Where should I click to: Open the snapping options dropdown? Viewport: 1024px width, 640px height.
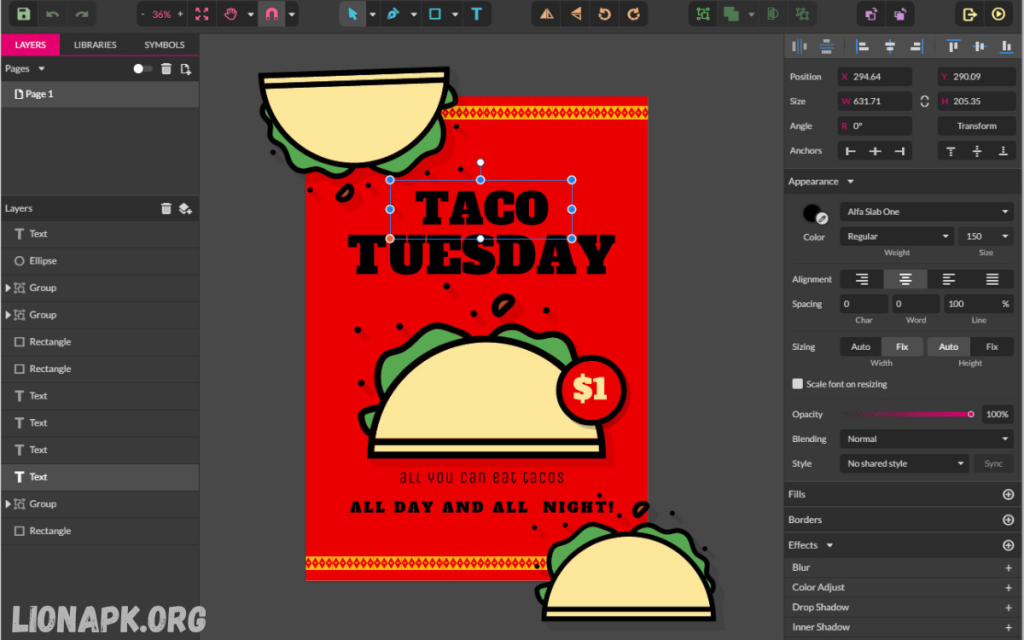pos(292,14)
